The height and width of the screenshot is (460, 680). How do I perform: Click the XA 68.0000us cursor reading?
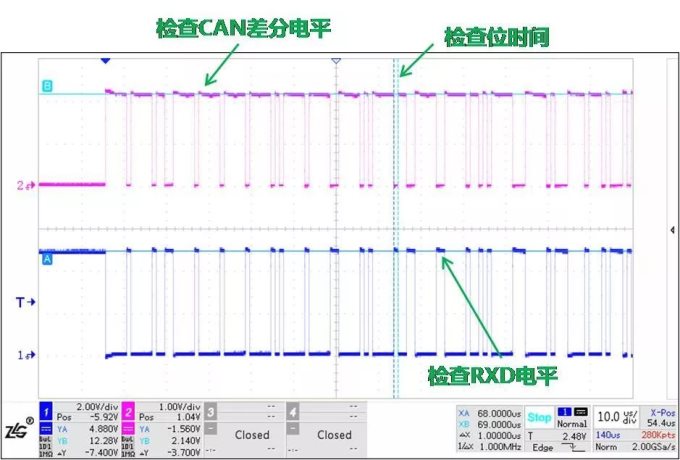tap(499, 414)
